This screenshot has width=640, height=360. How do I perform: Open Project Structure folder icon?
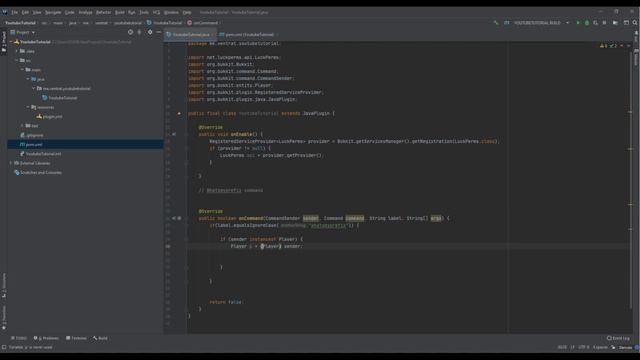[615, 23]
